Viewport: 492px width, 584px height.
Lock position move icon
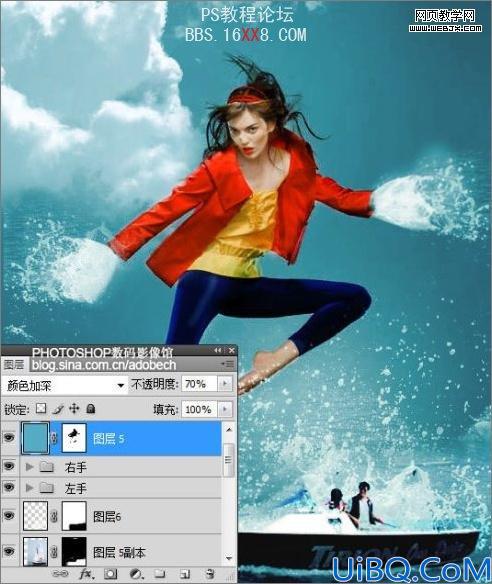point(74,409)
